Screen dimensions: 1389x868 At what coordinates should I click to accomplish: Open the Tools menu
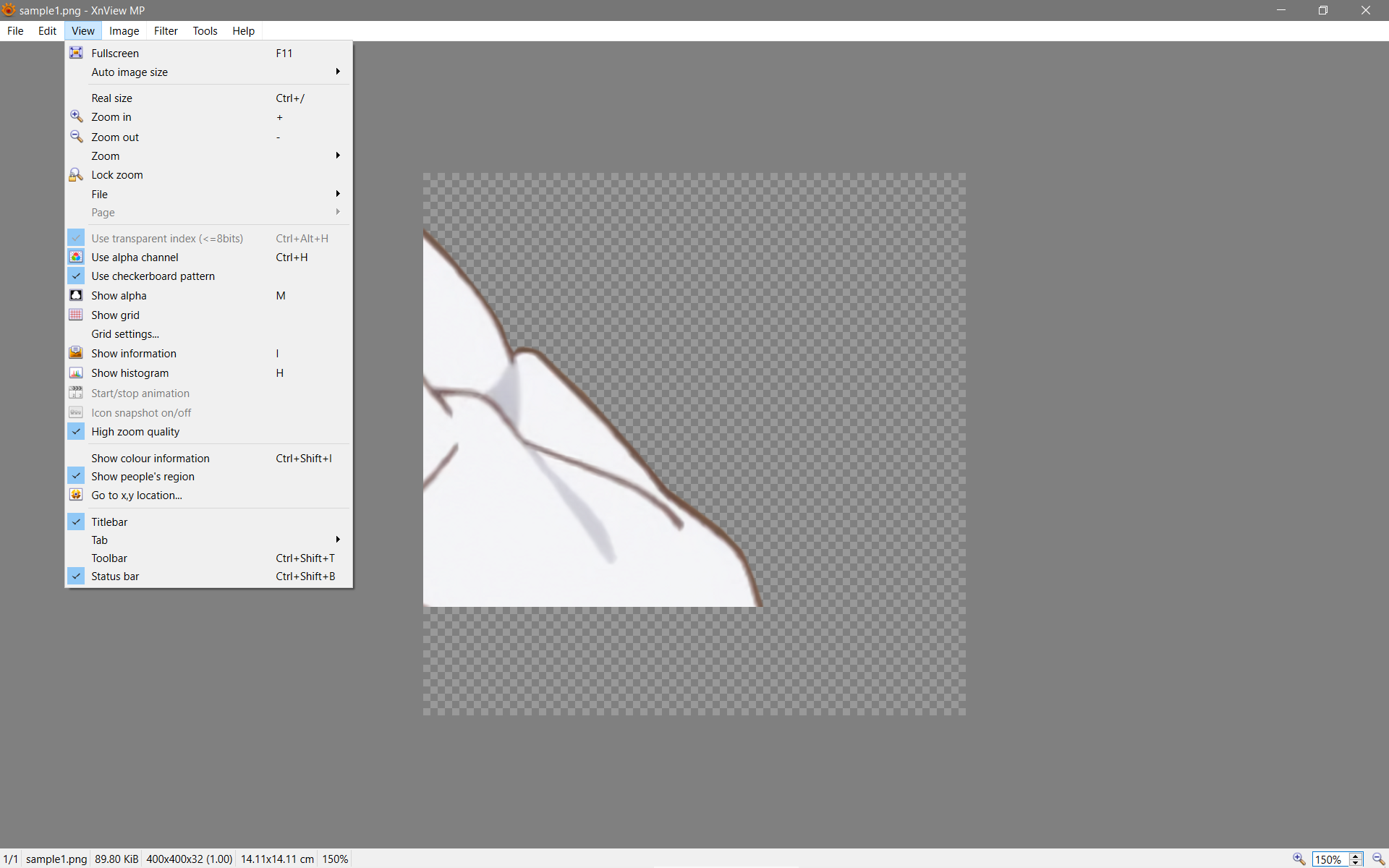click(205, 31)
